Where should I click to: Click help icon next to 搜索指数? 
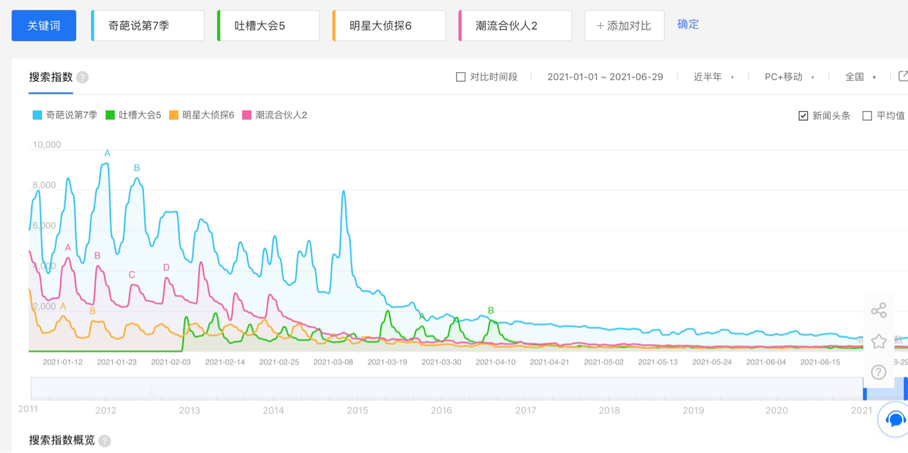coord(83,77)
